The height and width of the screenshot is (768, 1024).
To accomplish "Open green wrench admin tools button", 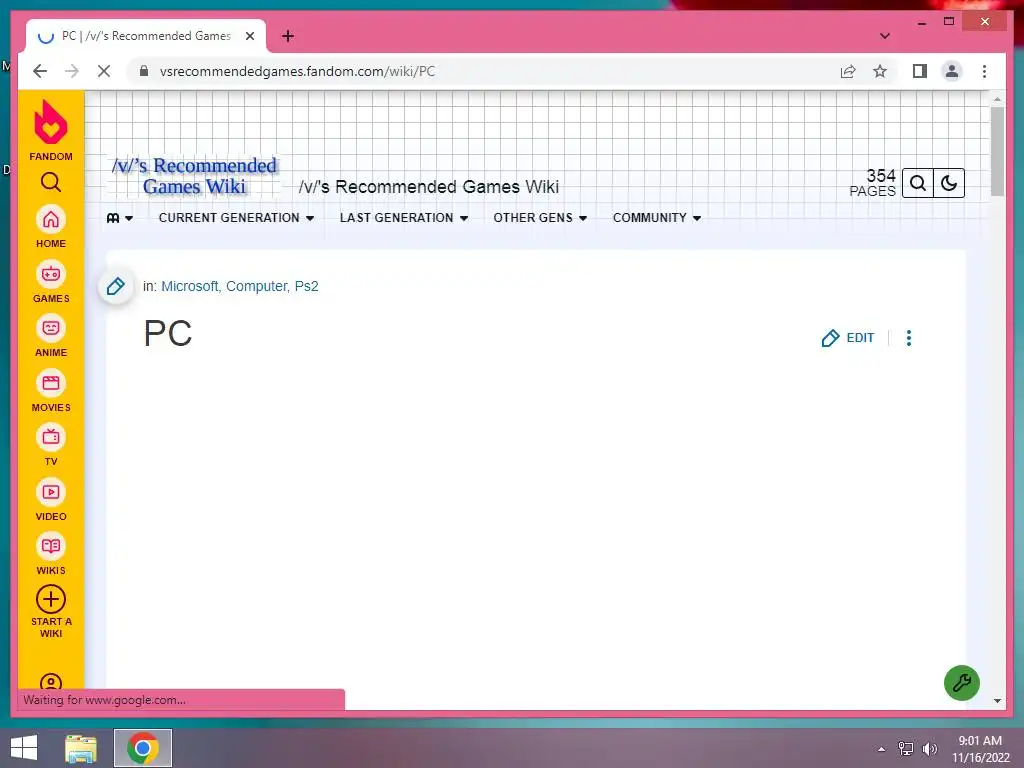I will coord(961,683).
